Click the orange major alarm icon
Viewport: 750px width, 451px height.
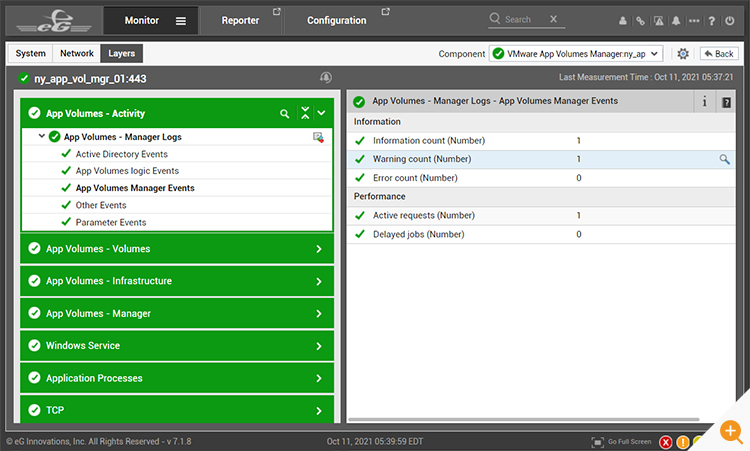click(683, 442)
